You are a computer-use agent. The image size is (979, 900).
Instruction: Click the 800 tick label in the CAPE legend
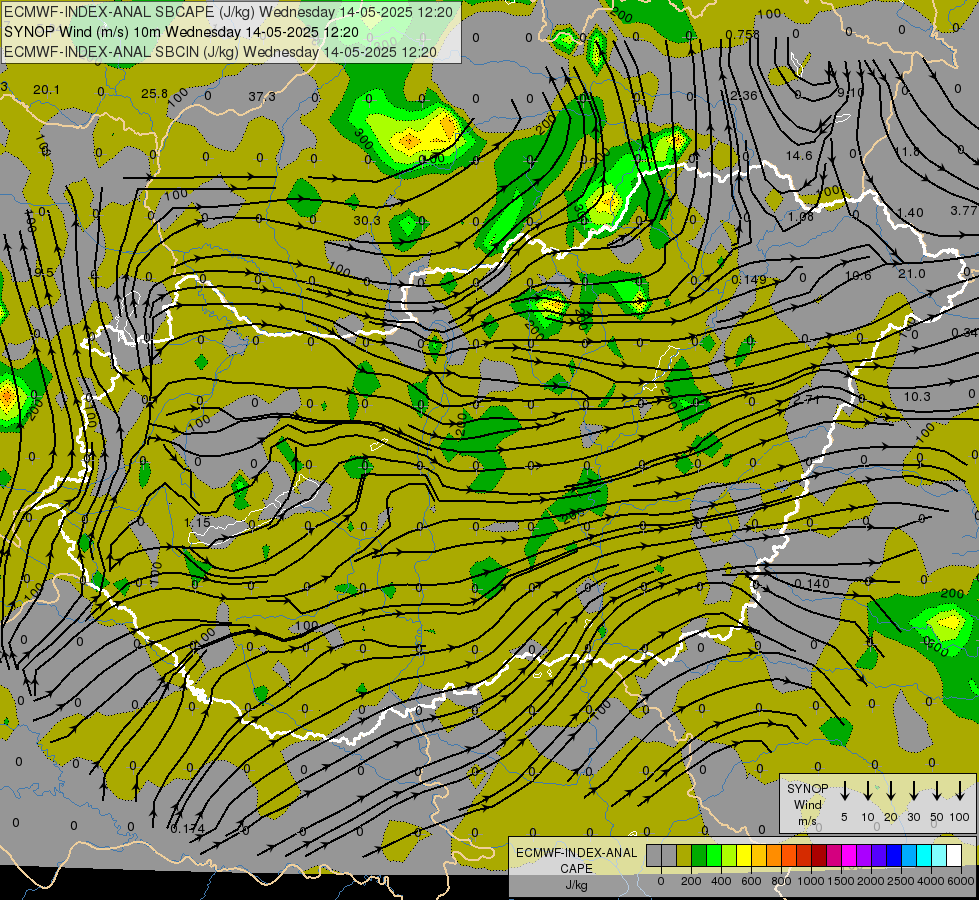(781, 881)
